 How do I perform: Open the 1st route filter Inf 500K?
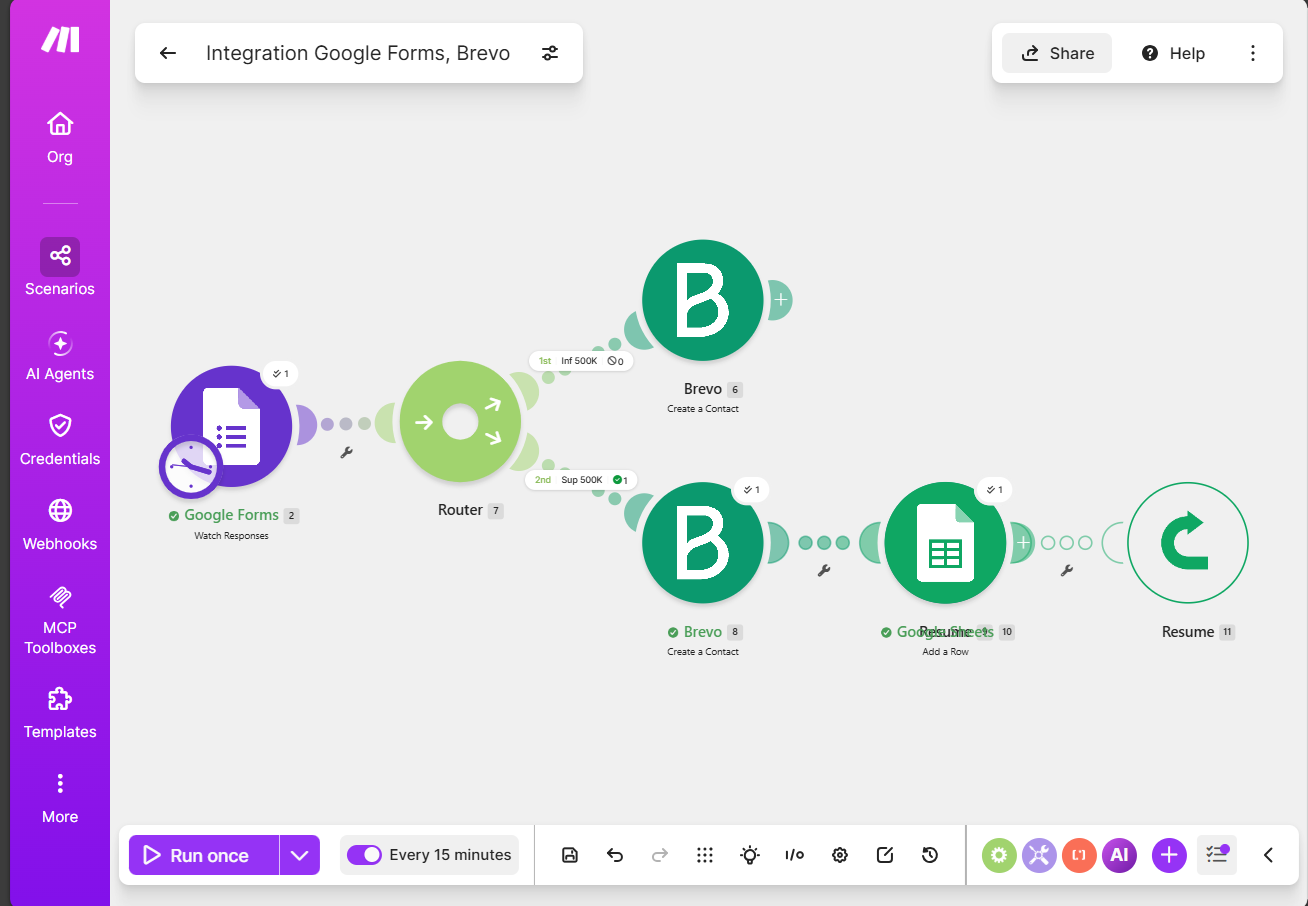pyautogui.click(x=581, y=361)
